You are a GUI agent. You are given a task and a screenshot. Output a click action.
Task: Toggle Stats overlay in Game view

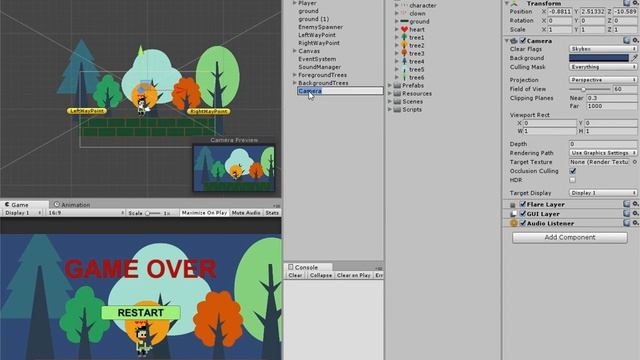click(272, 213)
